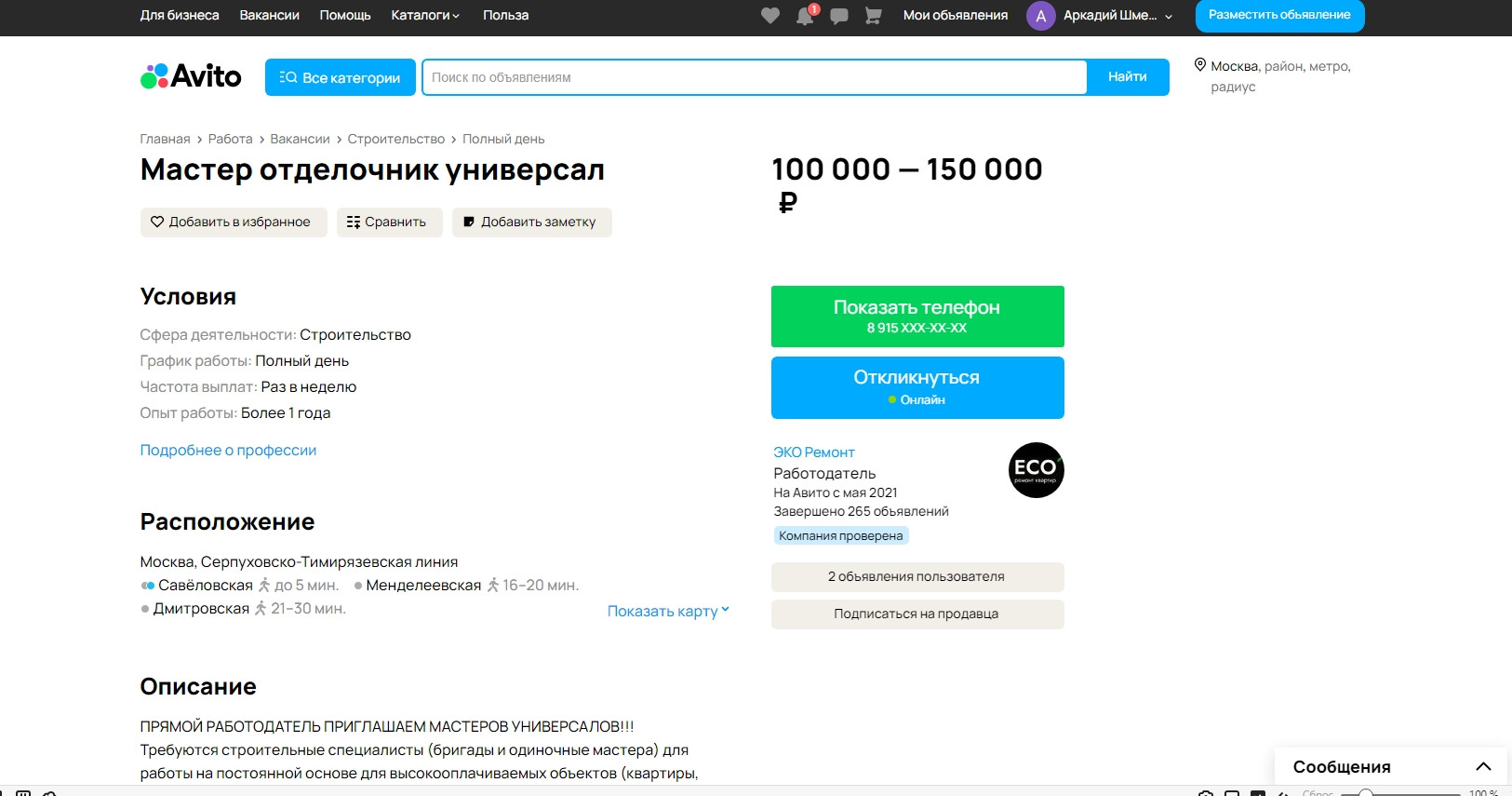Image resolution: width=1512 pixels, height=796 pixels.
Task: Open Помощь in top menu
Action: click(345, 16)
